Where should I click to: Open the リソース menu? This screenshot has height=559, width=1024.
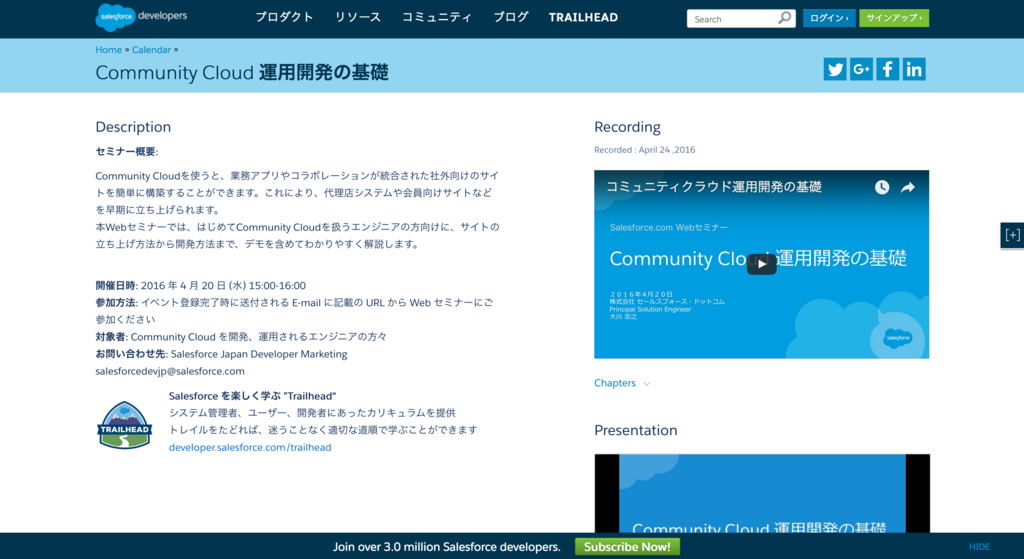[357, 18]
